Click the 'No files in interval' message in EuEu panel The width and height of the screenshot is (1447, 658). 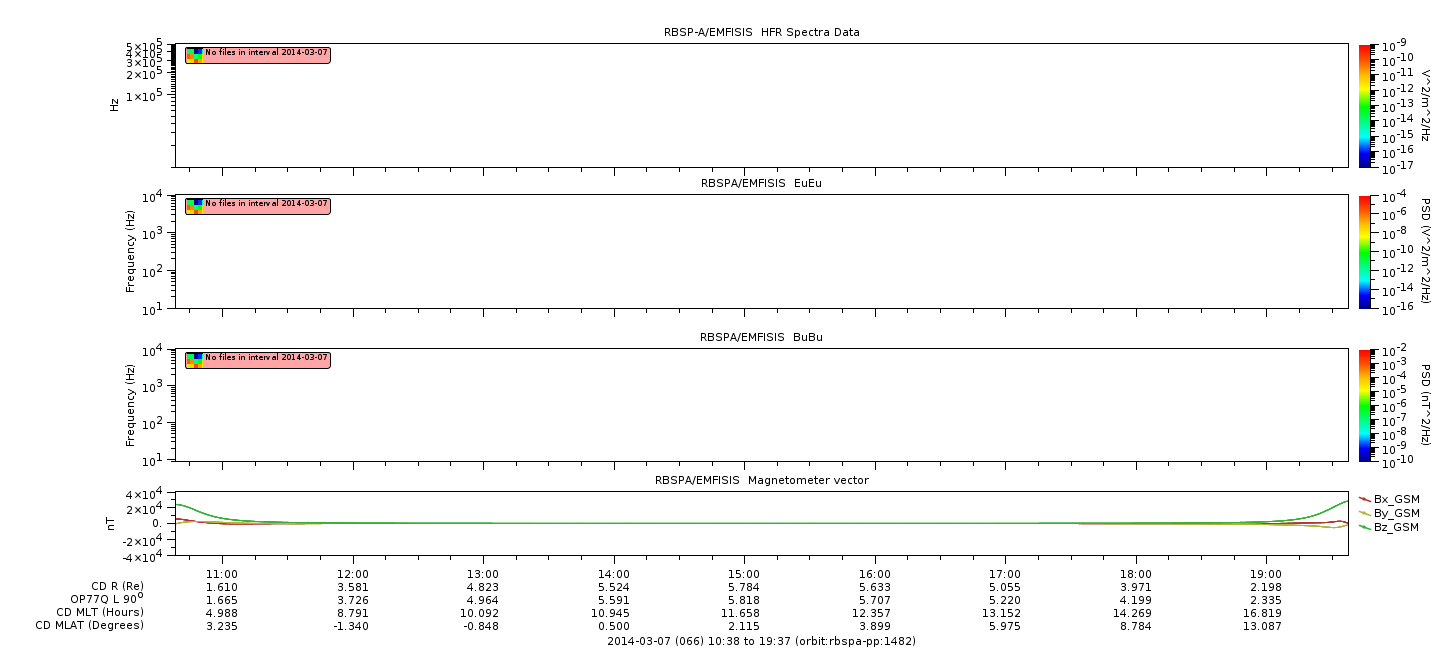pyautogui.click(x=266, y=204)
